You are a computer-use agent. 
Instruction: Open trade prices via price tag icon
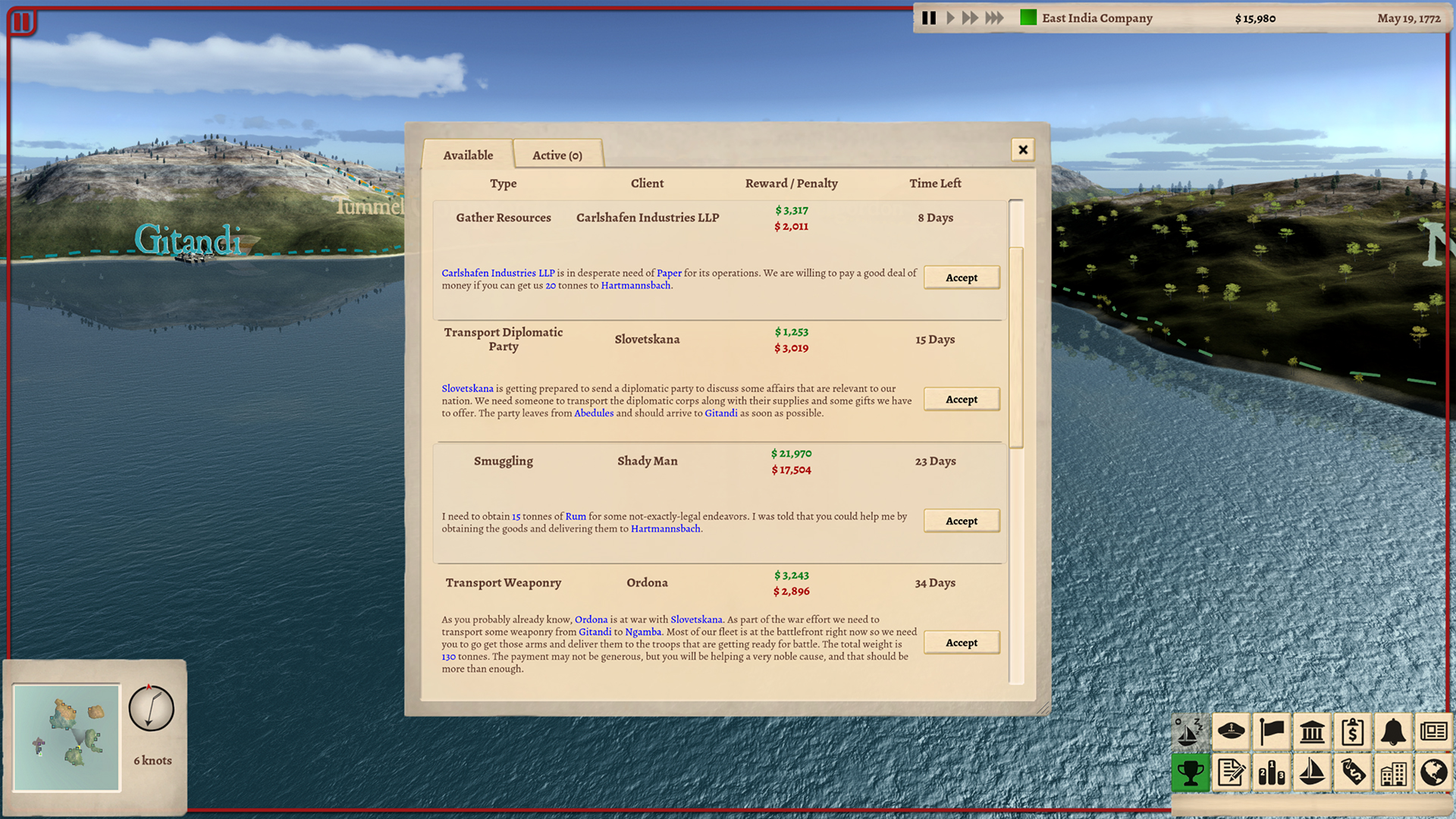[x=1354, y=773]
